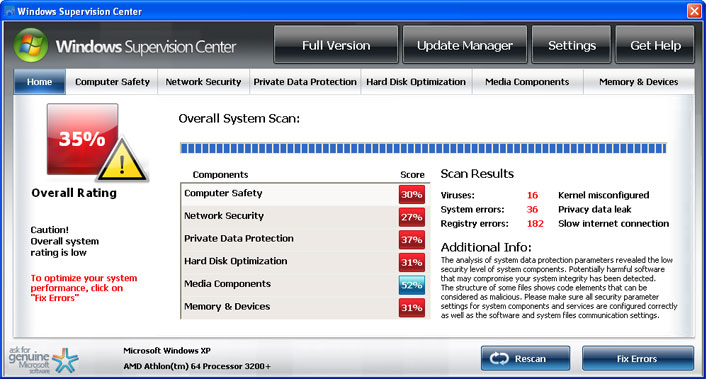Open Settings from the header
Image resolution: width=706 pixels, height=379 pixels.
(572, 45)
